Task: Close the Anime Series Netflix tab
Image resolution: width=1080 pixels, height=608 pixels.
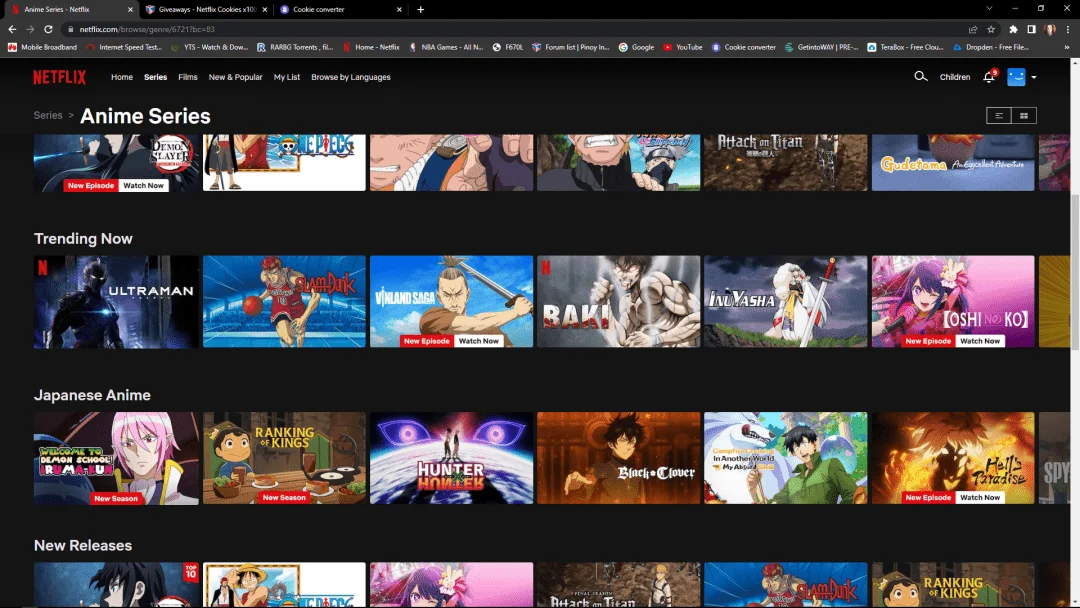Action: point(130,10)
